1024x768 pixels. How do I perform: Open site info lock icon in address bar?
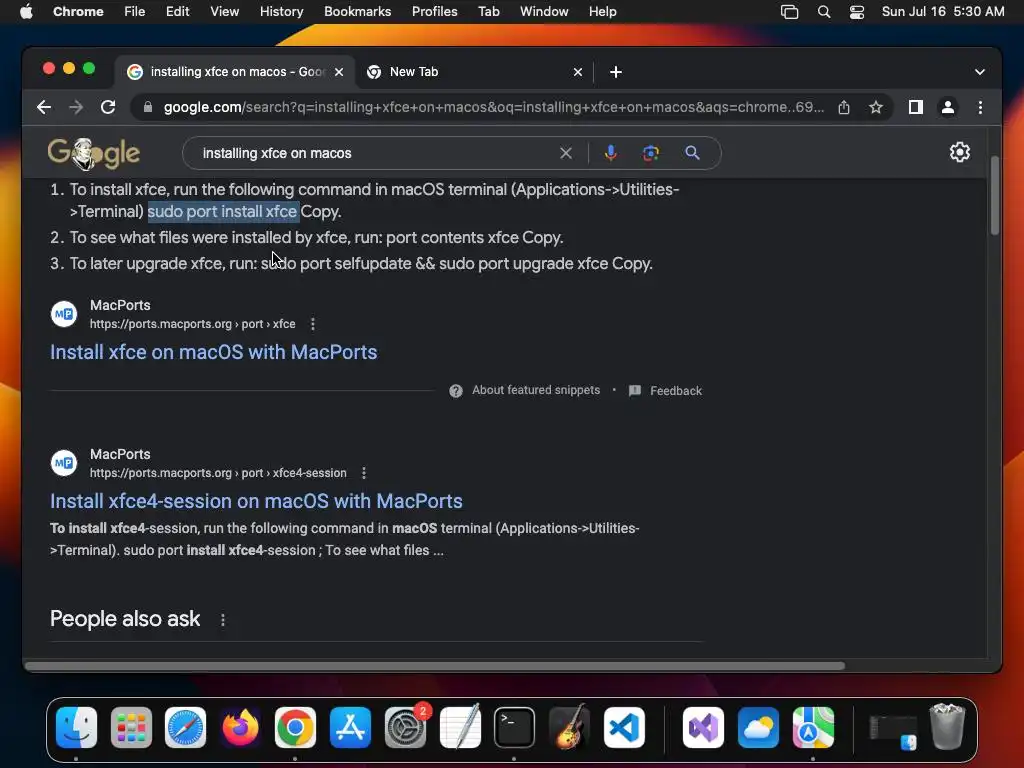point(148,107)
